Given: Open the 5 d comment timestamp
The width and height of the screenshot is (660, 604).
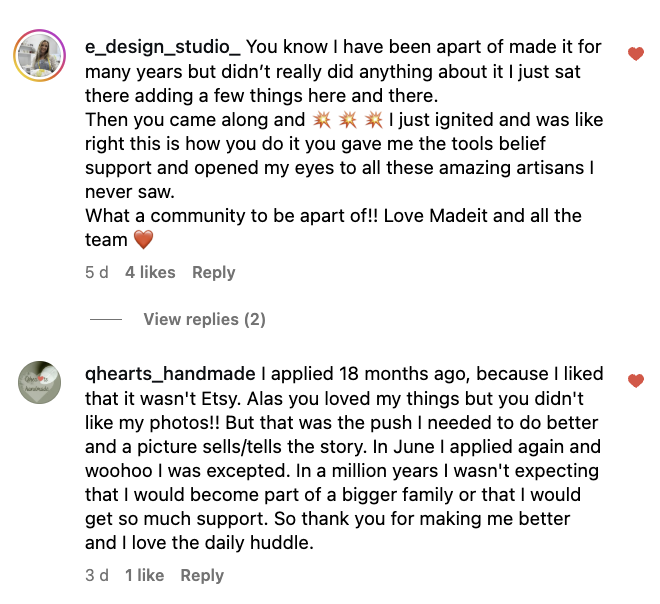Looking at the screenshot, I should pos(97,272).
